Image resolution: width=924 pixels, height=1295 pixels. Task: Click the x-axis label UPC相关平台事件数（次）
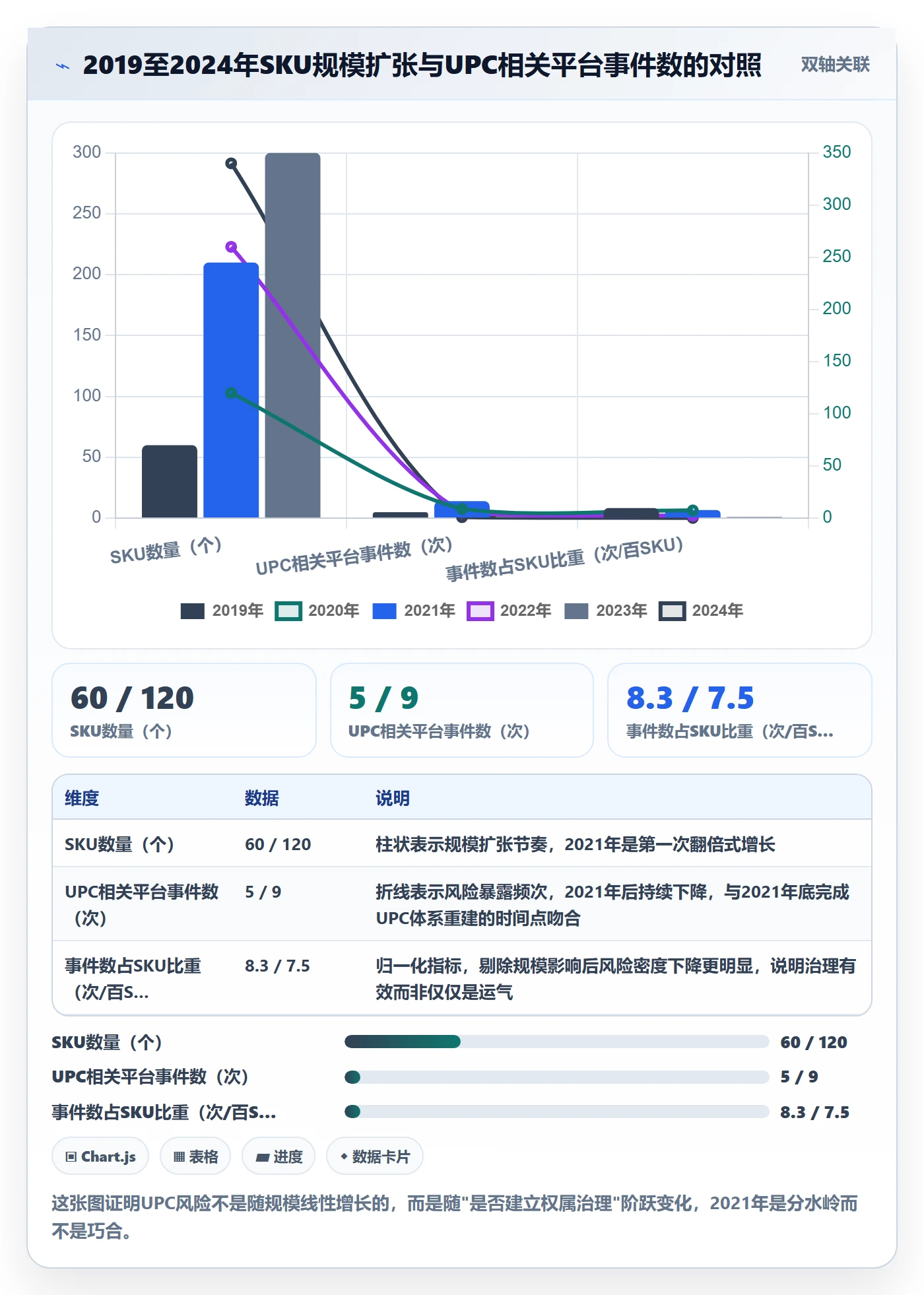(x=354, y=556)
